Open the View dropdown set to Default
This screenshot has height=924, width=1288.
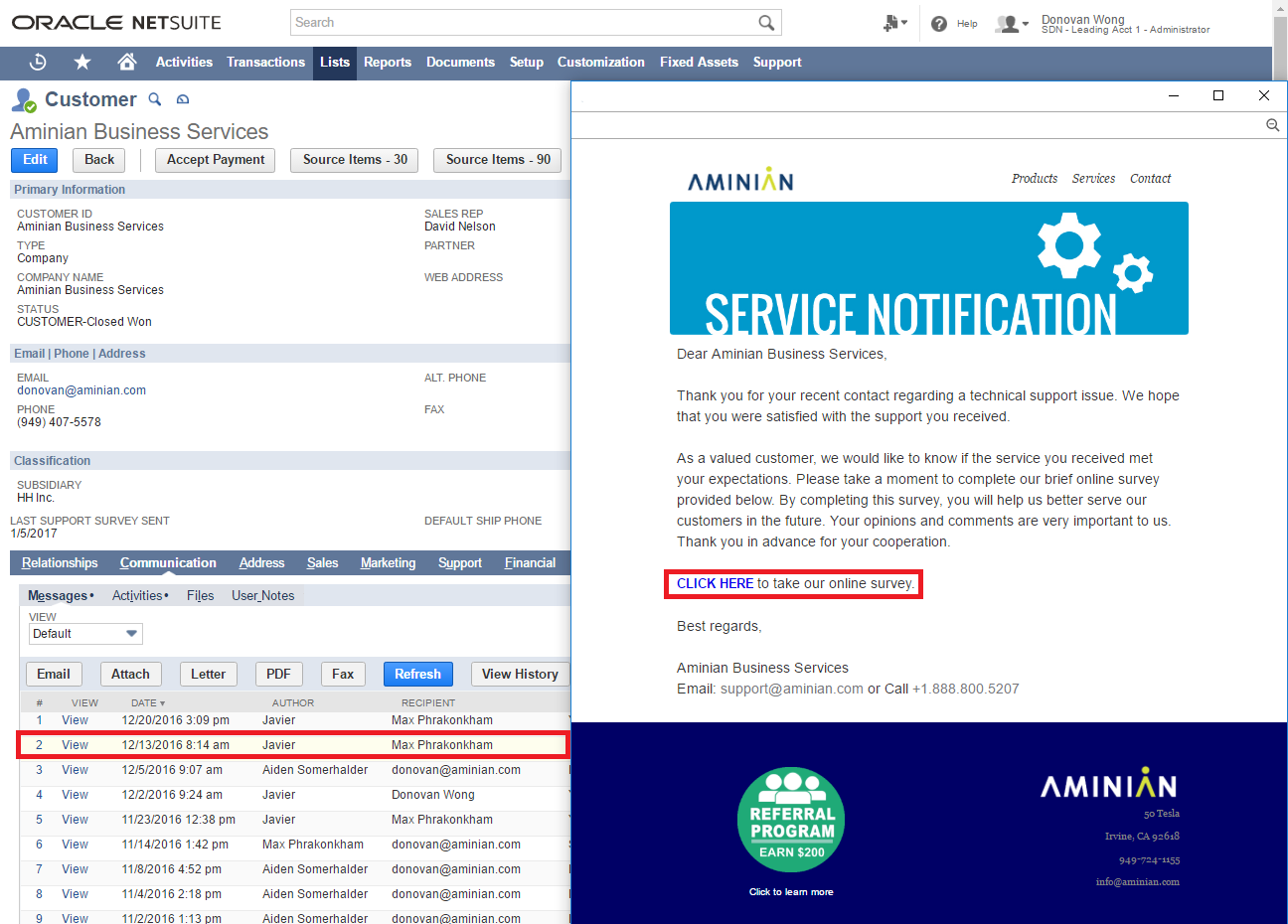(x=85, y=634)
